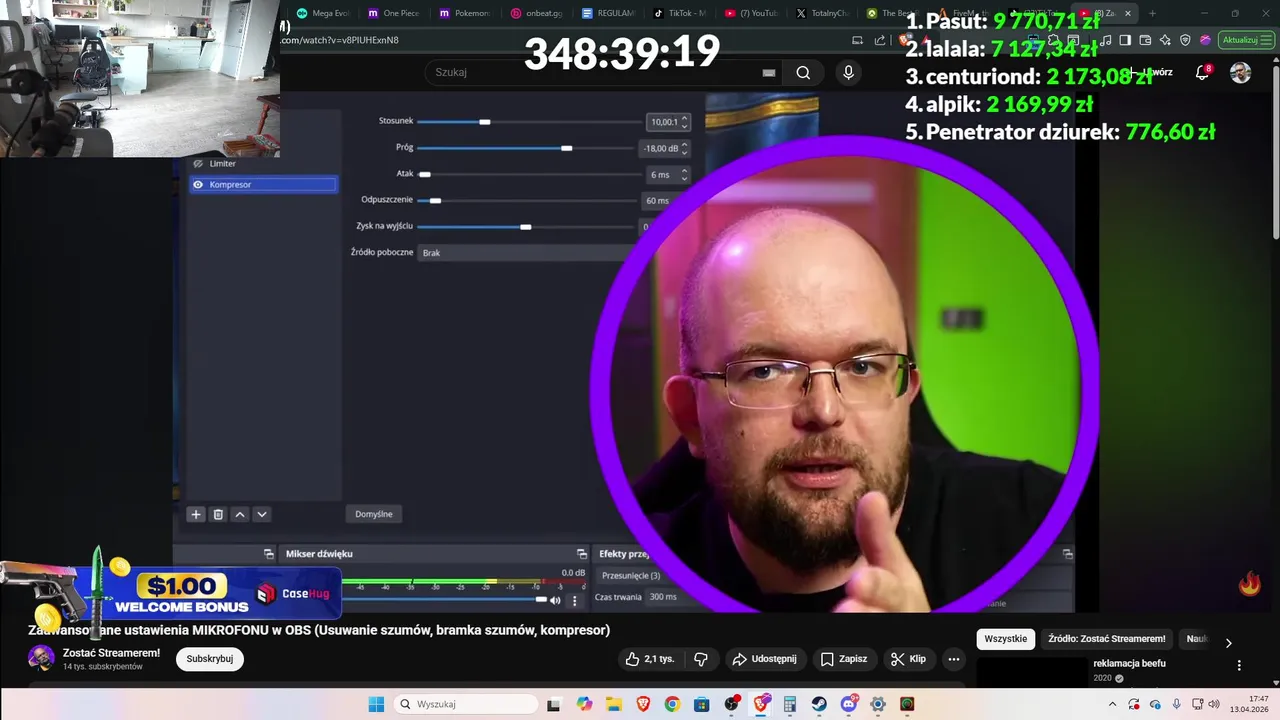Add a filter with plus icon

pos(195,514)
